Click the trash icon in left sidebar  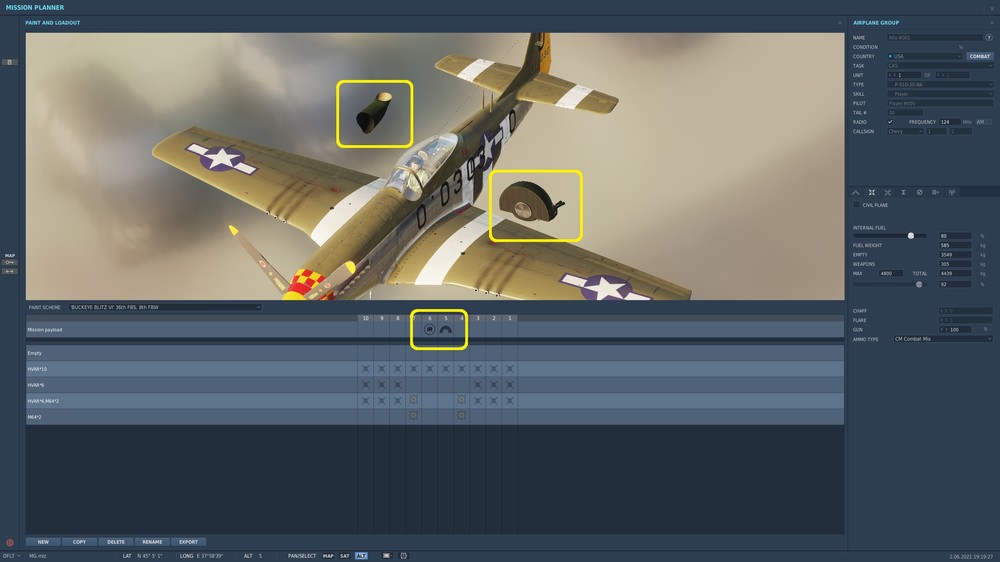point(10,62)
